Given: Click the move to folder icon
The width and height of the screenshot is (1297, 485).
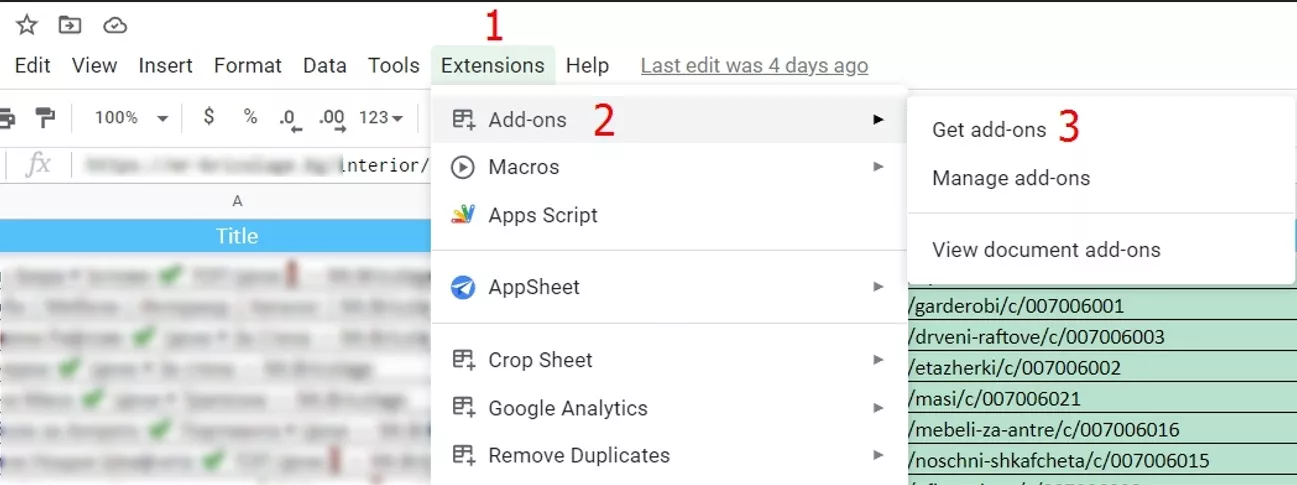Looking at the screenshot, I should [x=70, y=25].
